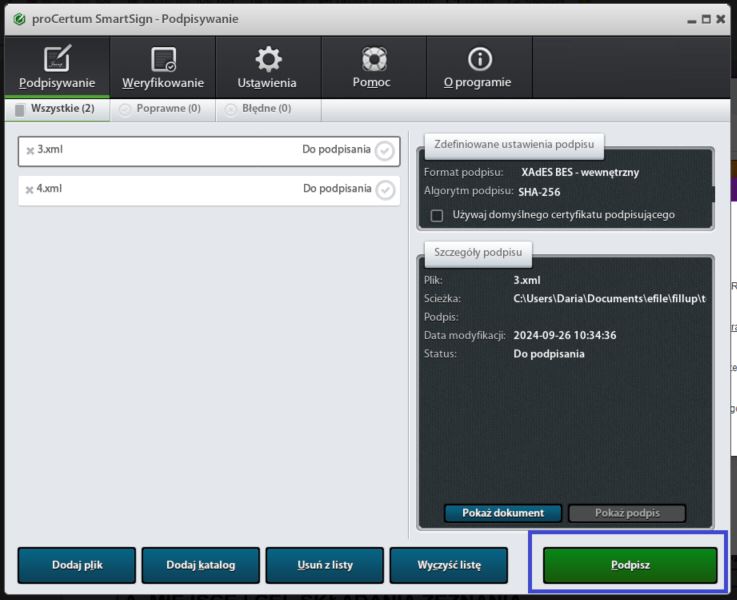This screenshot has width=737, height=600.
Task: Open O programie info section
Action: pos(479,67)
